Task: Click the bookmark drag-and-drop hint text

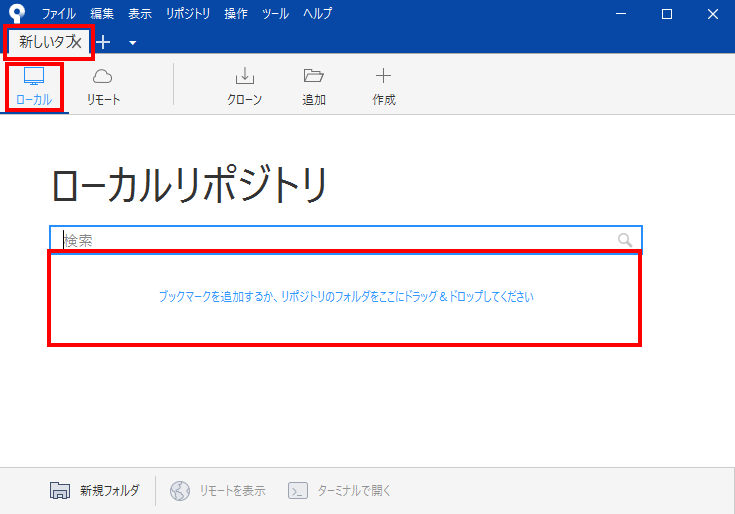Action: pos(346,297)
